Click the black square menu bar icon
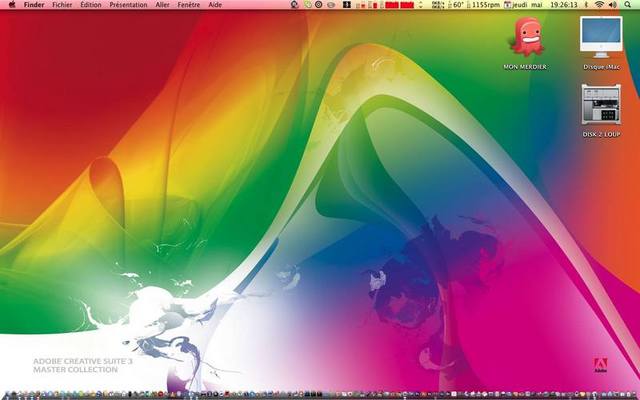The width and height of the screenshot is (640, 400). pos(347,5)
